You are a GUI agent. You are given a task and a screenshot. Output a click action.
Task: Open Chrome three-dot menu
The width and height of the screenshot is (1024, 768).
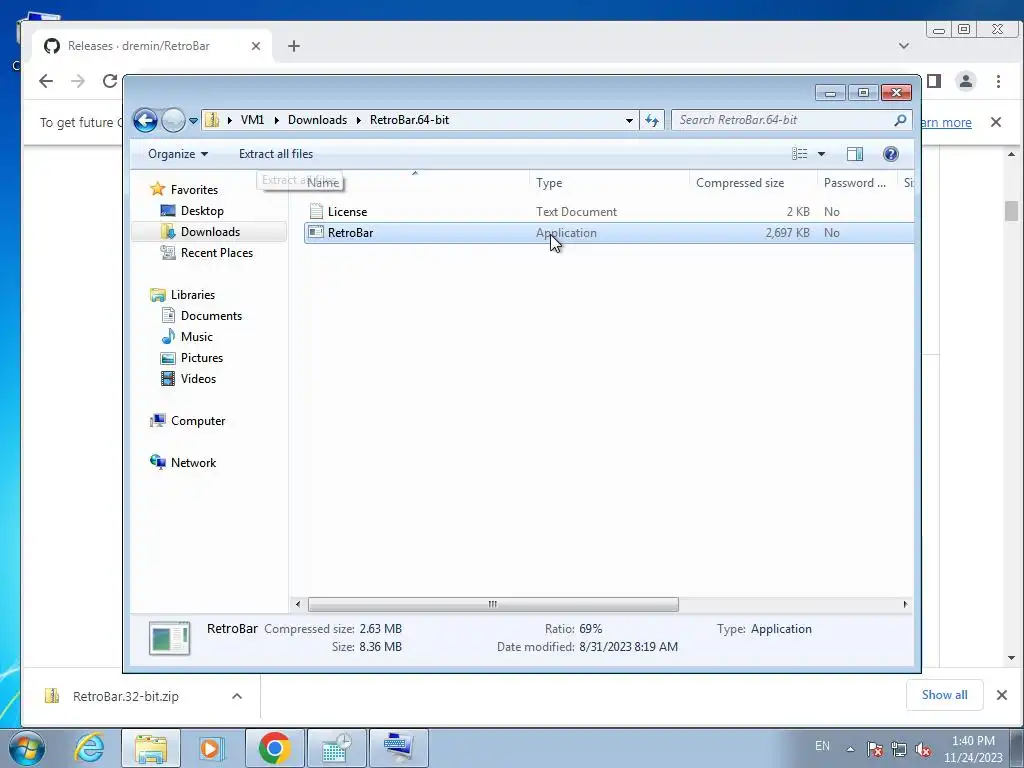coord(999,81)
